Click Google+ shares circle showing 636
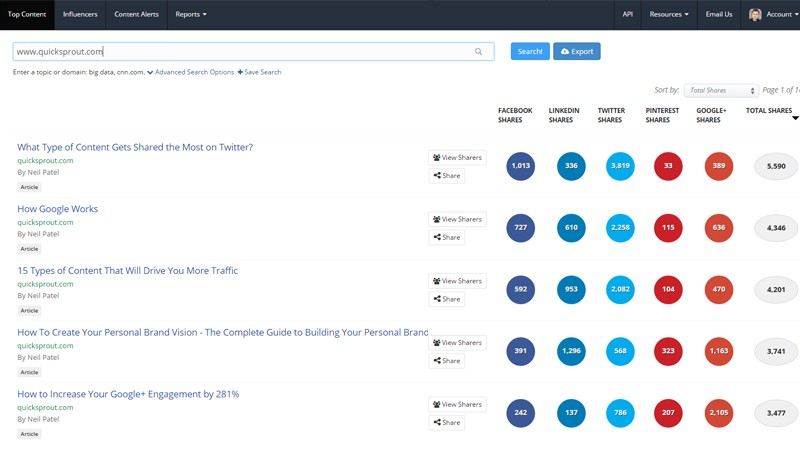The width and height of the screenshot is (800, 450). (718, 228)
